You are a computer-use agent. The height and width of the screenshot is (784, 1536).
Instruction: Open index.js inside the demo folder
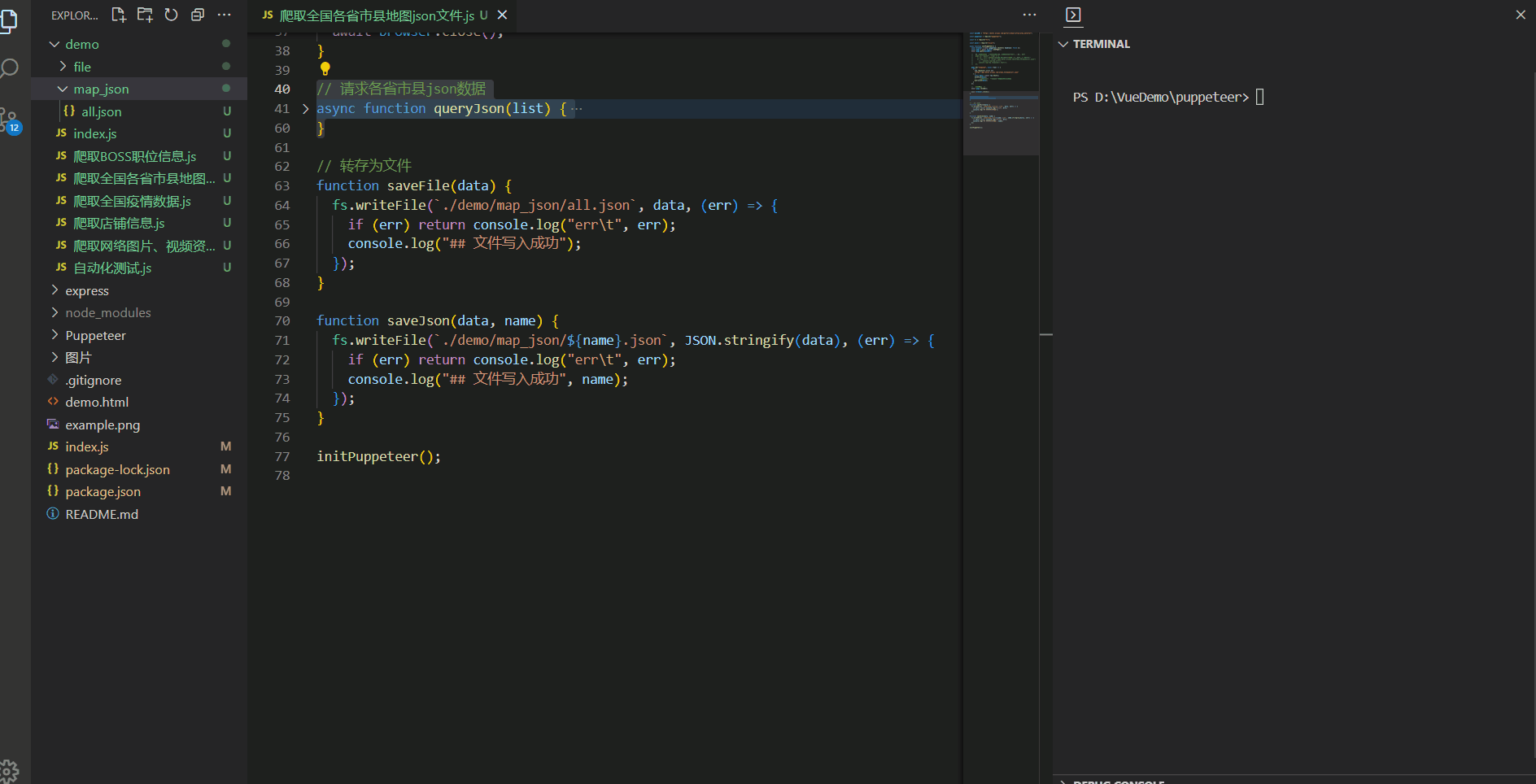[x=139, y=133]
